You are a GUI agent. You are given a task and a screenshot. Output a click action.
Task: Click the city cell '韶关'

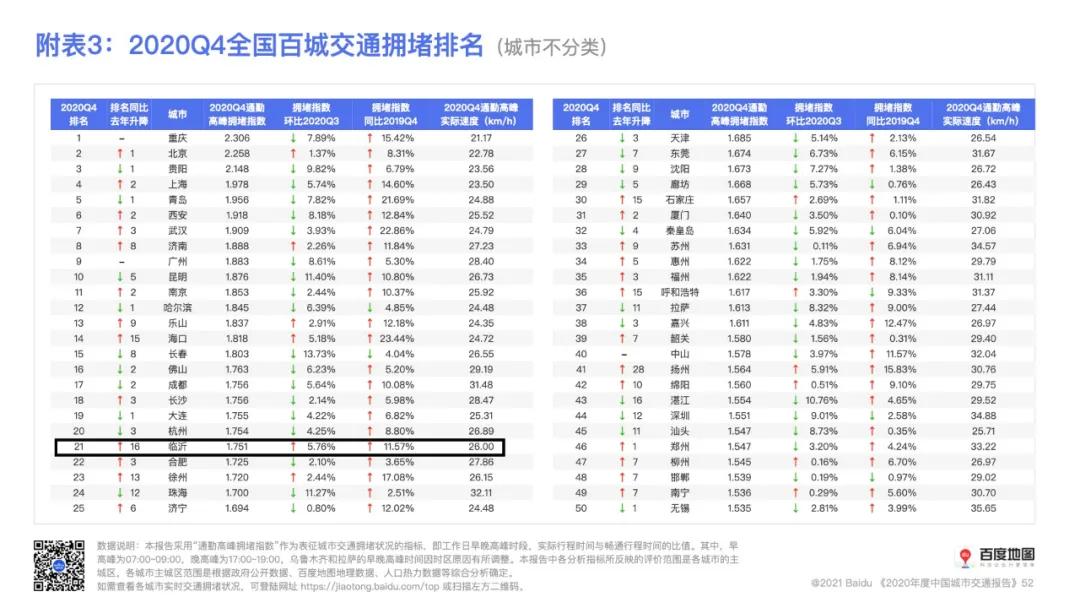pyautogui.click(x=680, y=339)
